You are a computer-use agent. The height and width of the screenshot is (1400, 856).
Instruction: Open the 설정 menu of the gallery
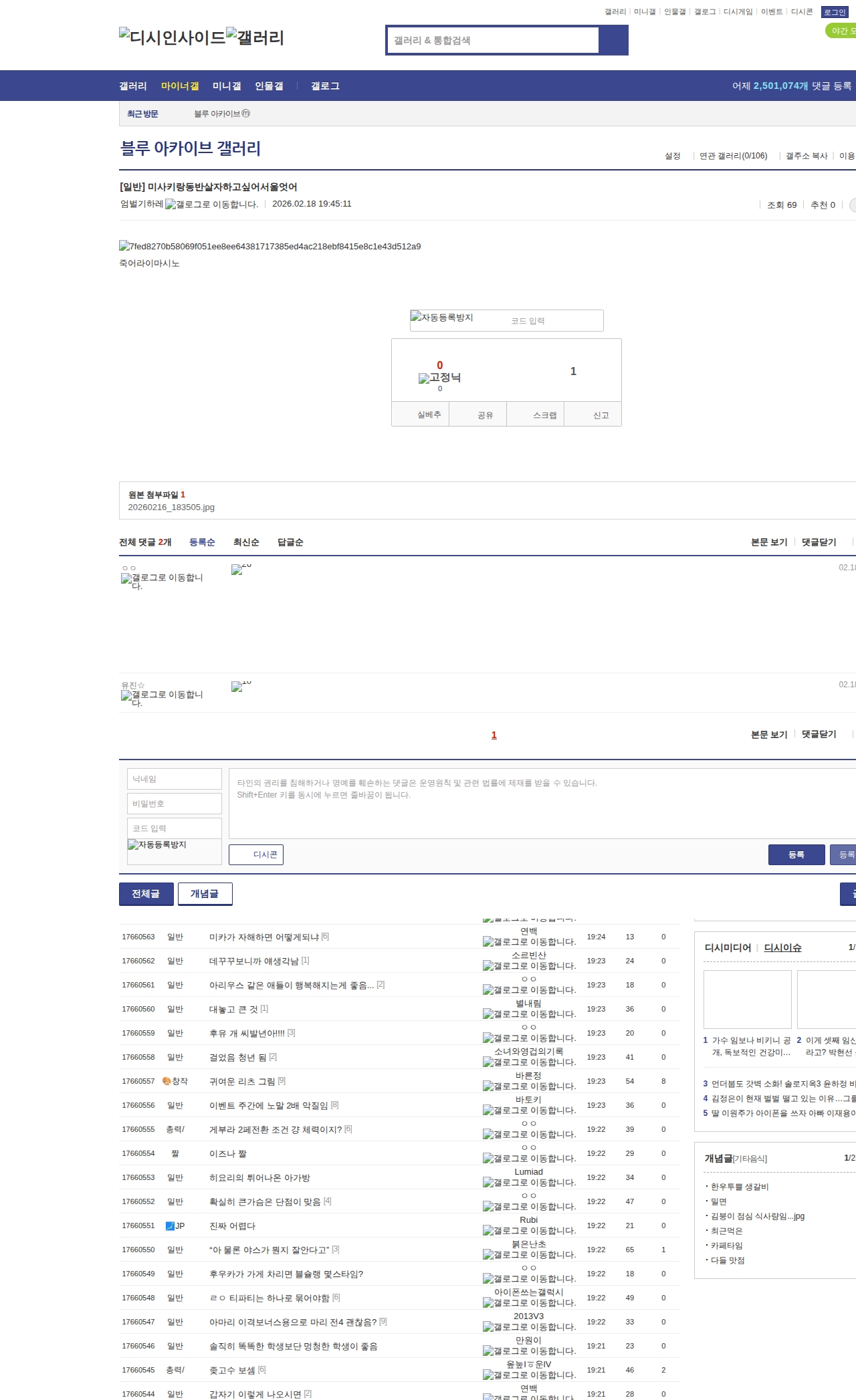pyautogui.click(x=672, y=156)
